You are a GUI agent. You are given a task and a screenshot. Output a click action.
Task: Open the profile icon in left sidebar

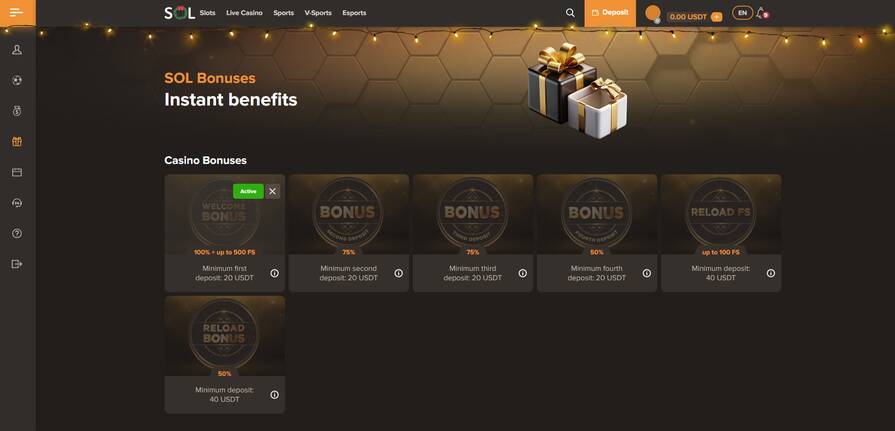(x=17, y=50)
